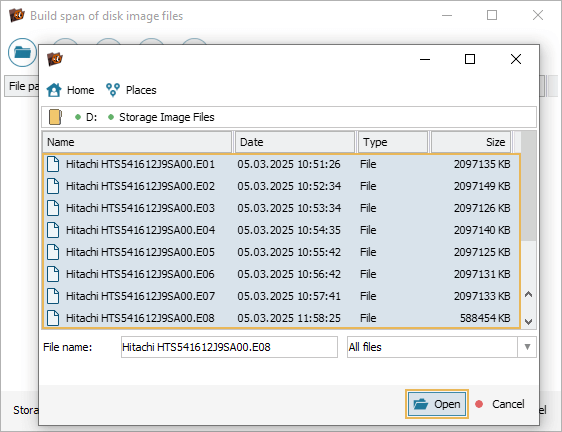Expand the All files type dropdown arrow
Image resolution: width=562 pixels, height=432 pixels.
[527, 347]
